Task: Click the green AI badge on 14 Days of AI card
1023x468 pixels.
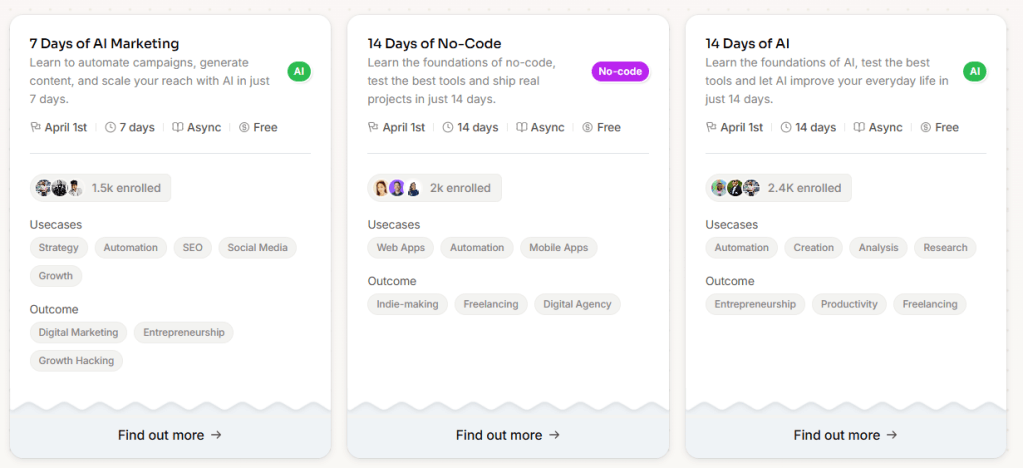Action: [x=974, y=71]
